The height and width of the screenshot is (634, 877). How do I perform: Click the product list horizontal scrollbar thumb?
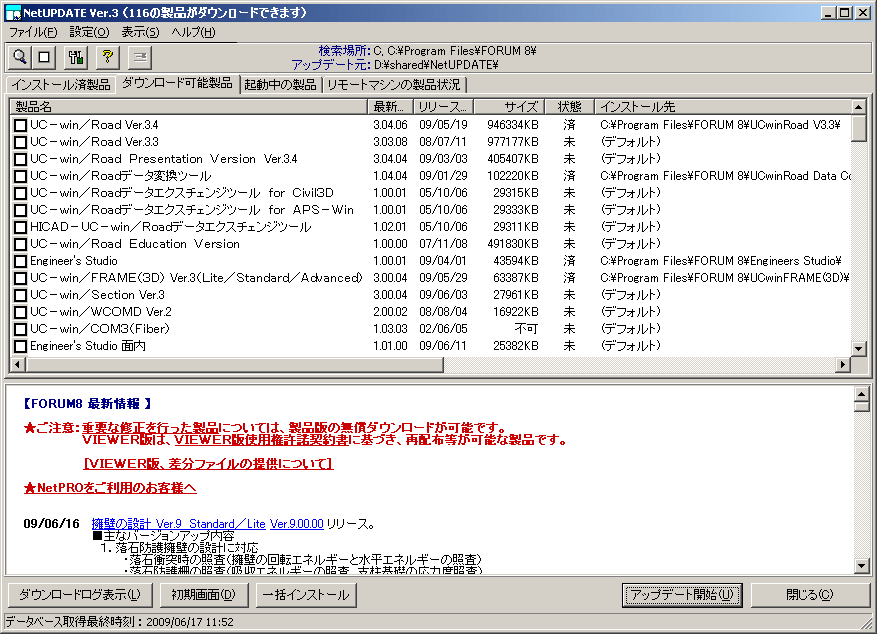(234, 365)
